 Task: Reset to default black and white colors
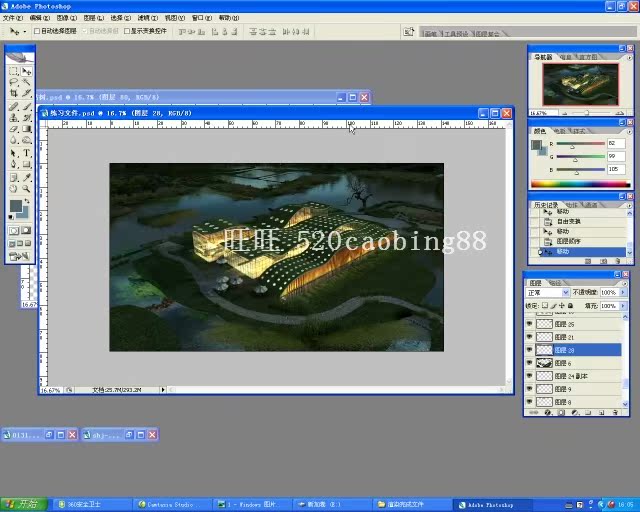(x=11, y=217)
